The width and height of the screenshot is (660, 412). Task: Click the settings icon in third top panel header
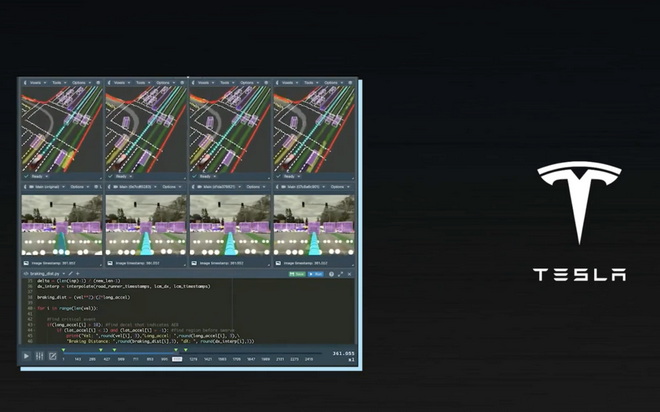coord(266,83)
